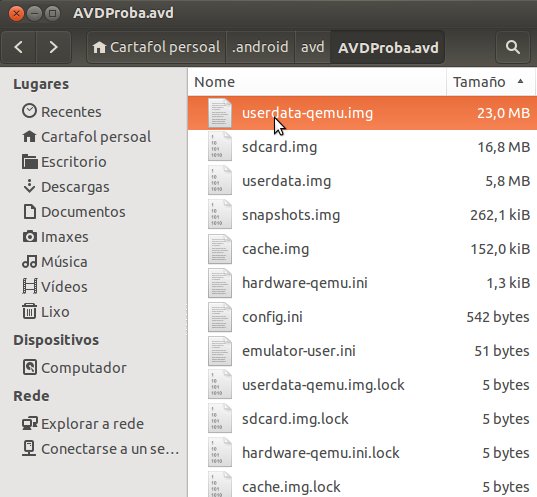
Task: Click the home icon in the path bar
Action: [99, 47]
